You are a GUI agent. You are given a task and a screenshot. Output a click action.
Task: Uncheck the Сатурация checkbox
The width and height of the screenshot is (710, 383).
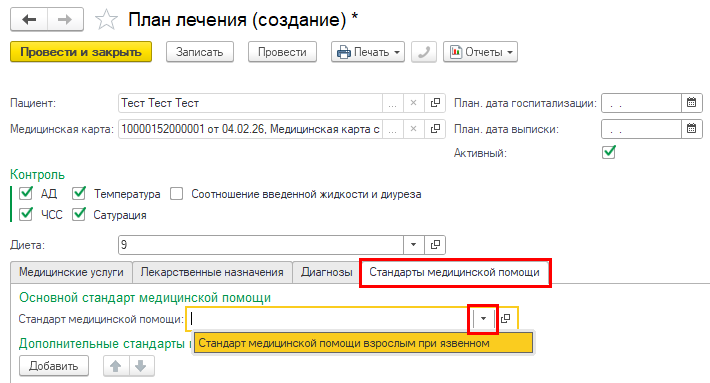(x=79, y=214)
